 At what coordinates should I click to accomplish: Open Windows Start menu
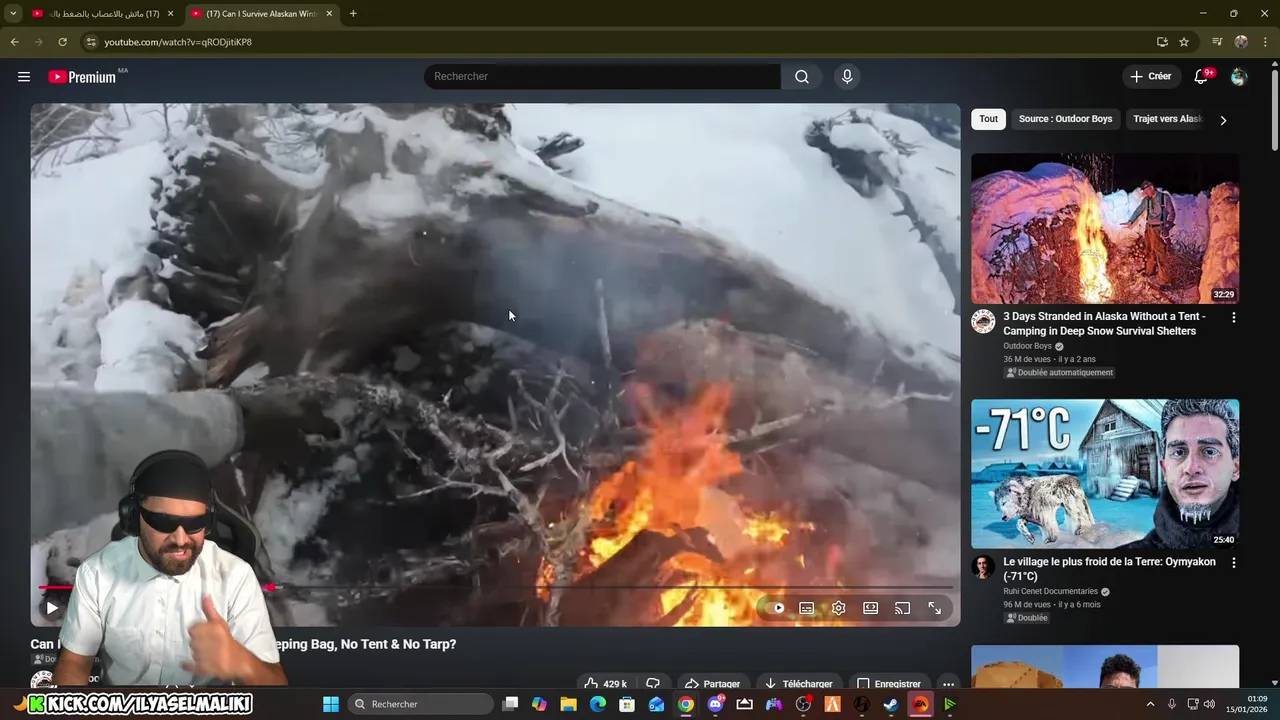331,704
